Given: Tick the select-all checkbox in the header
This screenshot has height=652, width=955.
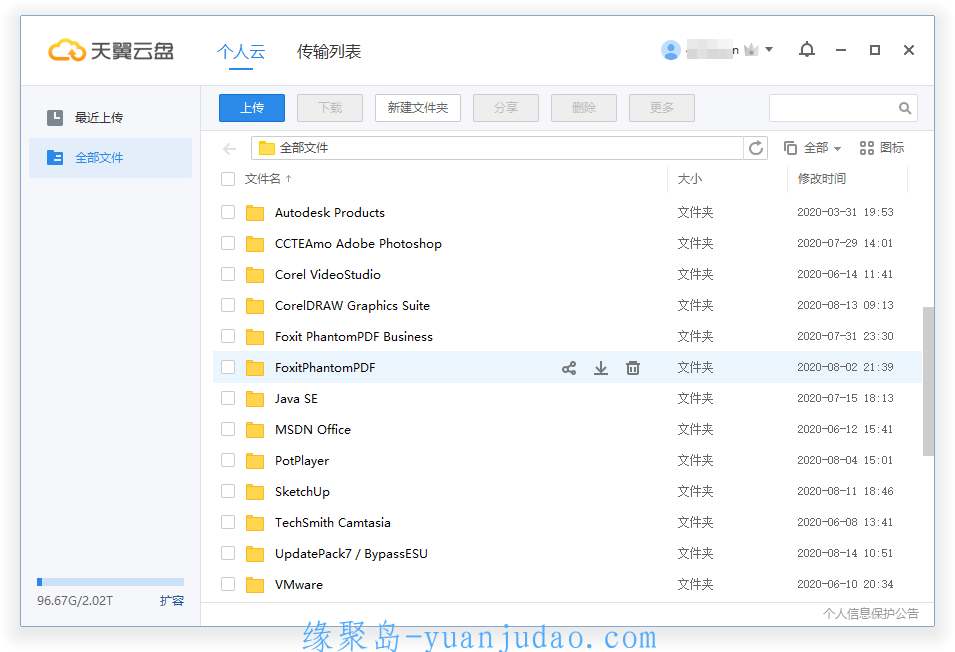Looking at the screenshot, I should pyautogui.click(x=228, y=179).
